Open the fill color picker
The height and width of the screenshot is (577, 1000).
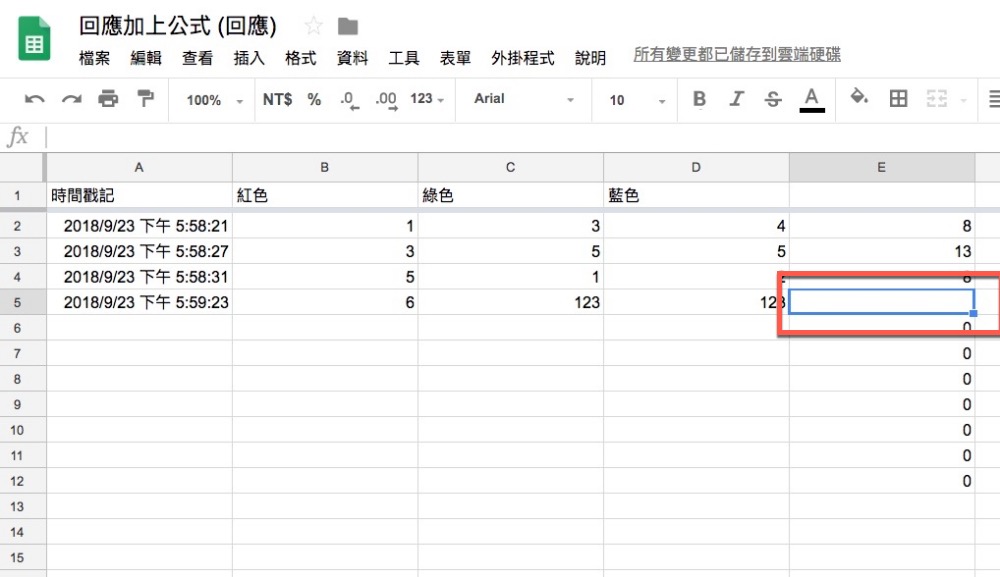(x=858, y=98)
